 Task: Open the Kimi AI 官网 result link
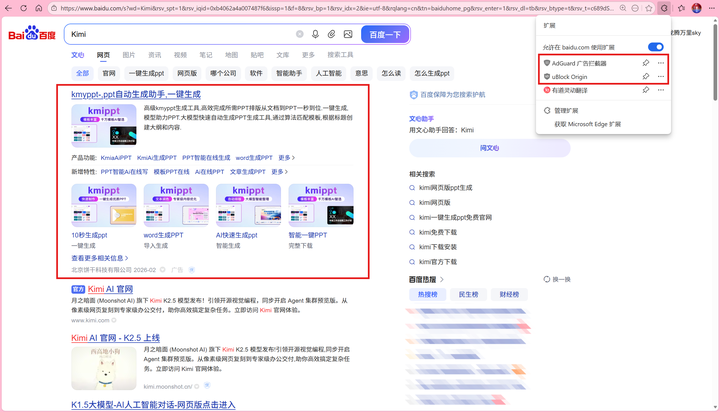(x=110, y=289)
